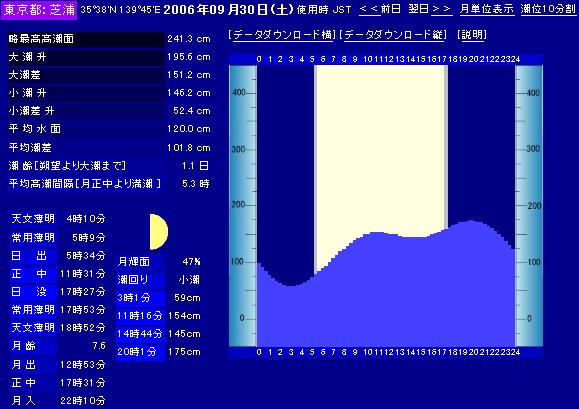Click tide height 59cm
579x409 pixels.
187,298
